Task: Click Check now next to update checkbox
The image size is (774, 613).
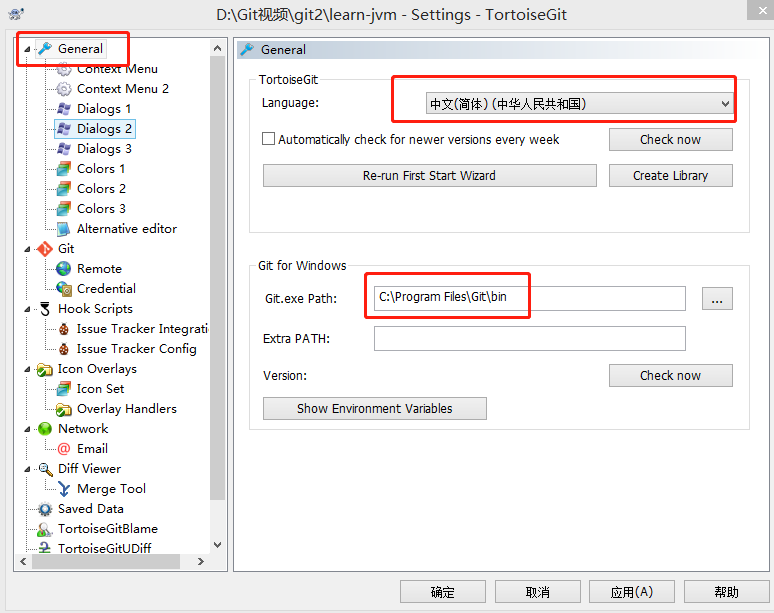Action: (x=670, y=140)
